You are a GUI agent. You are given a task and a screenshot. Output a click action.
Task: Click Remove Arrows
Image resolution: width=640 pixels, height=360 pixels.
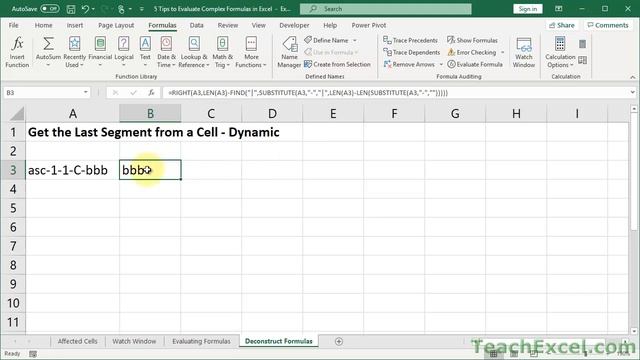point(409,64)
